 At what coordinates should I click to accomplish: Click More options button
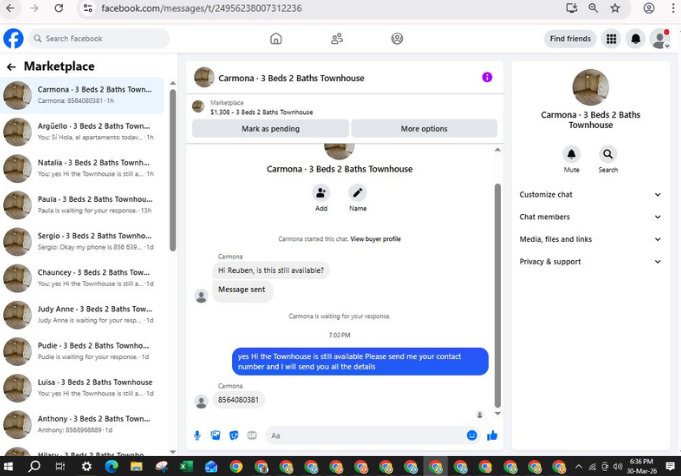(x=424, y=129)
